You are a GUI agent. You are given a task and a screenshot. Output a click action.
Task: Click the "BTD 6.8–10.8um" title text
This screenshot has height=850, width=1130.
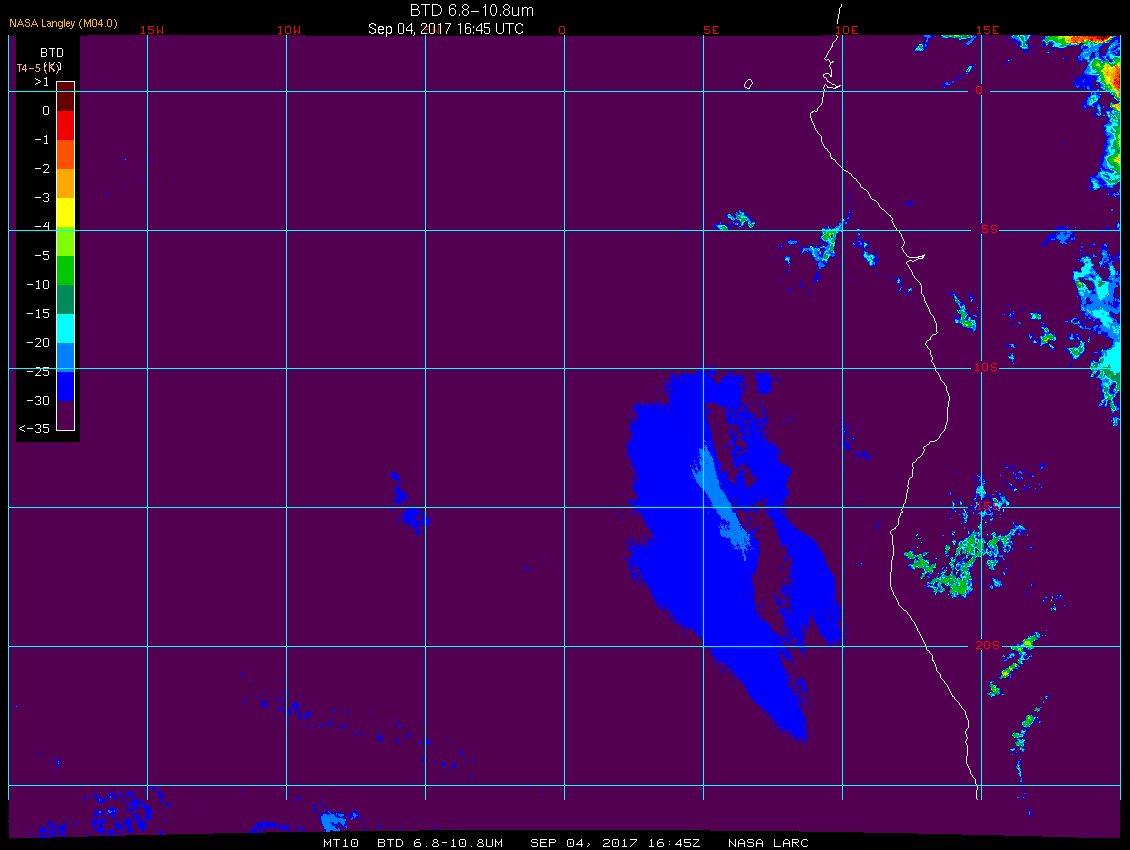tap(471, 10)
